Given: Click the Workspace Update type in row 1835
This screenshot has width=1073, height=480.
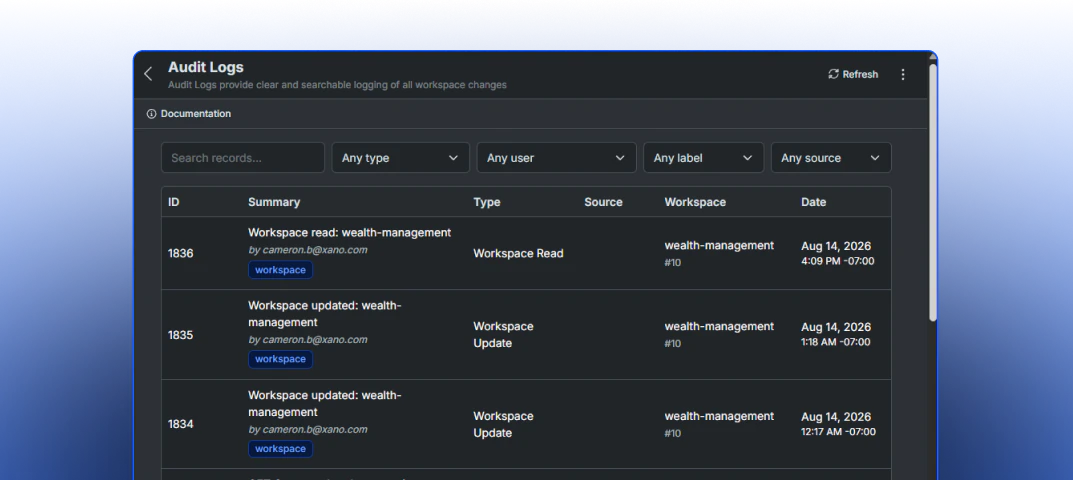Looking at the screenshot, I should tap(503, 335).
